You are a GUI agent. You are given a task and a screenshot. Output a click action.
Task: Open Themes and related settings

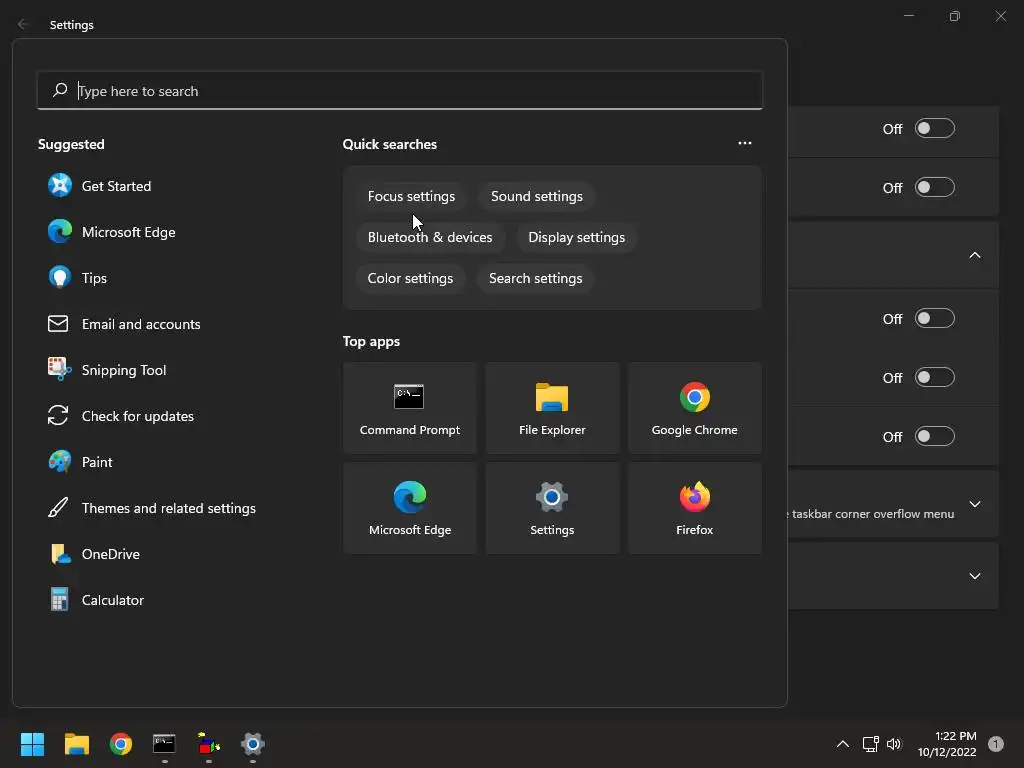click(x=152, y=508)
